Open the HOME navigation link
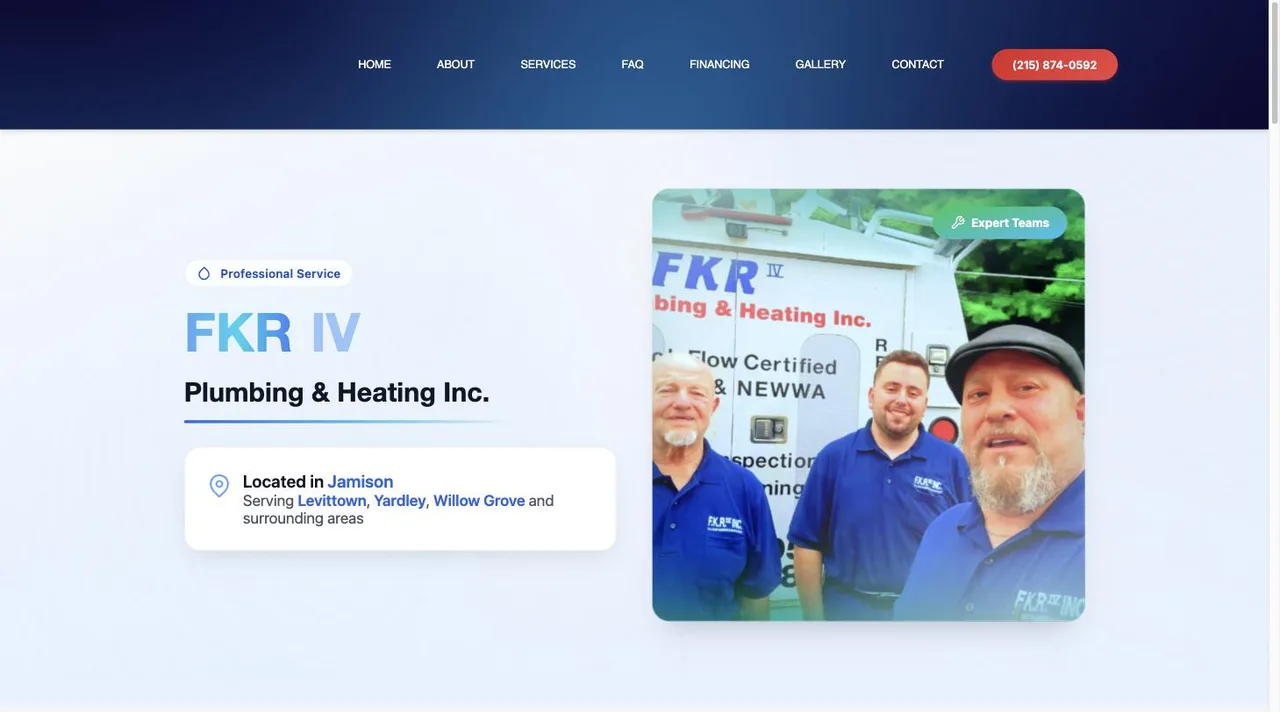This screenshot has width=1280, height=712. click(374, 64)
